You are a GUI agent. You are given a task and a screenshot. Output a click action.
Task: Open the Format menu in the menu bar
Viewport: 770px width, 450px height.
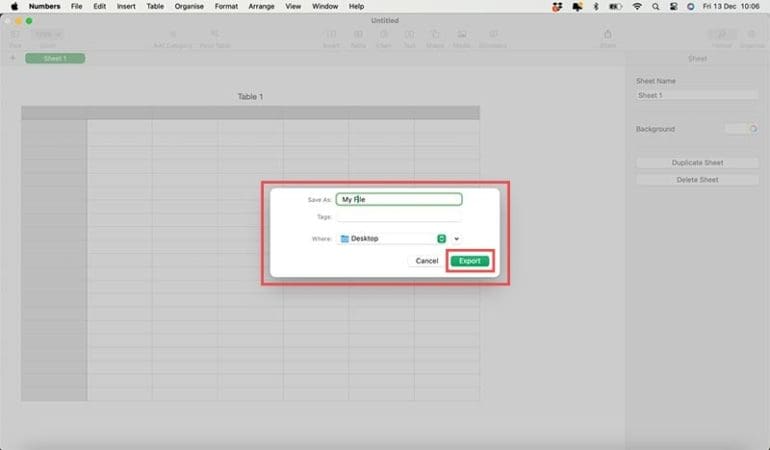coord(226,6)
